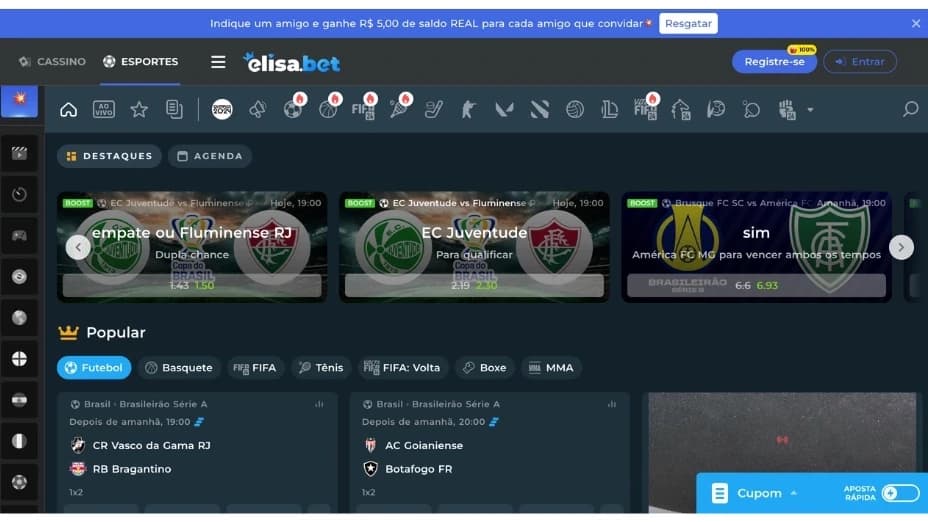Click the Entrar login button
The height and width of the screenshot is (522, 928).
click(x=860, y=62)
